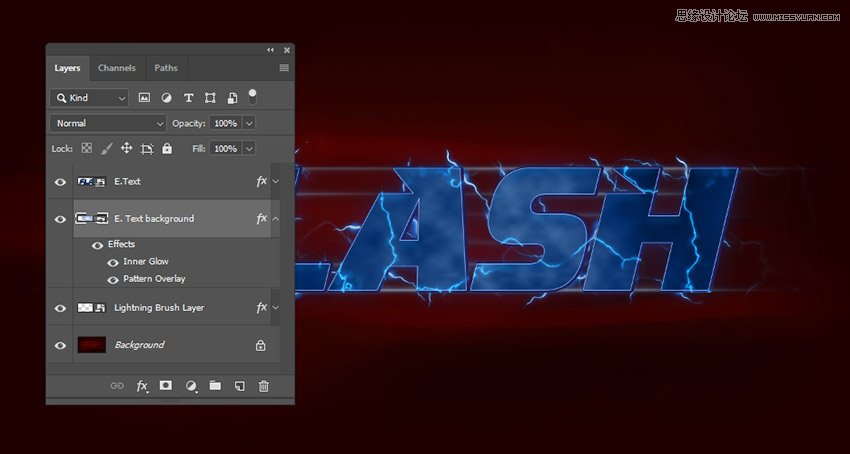Click the lock image pixels brush icon
The image size is (850, 454).
107,148
